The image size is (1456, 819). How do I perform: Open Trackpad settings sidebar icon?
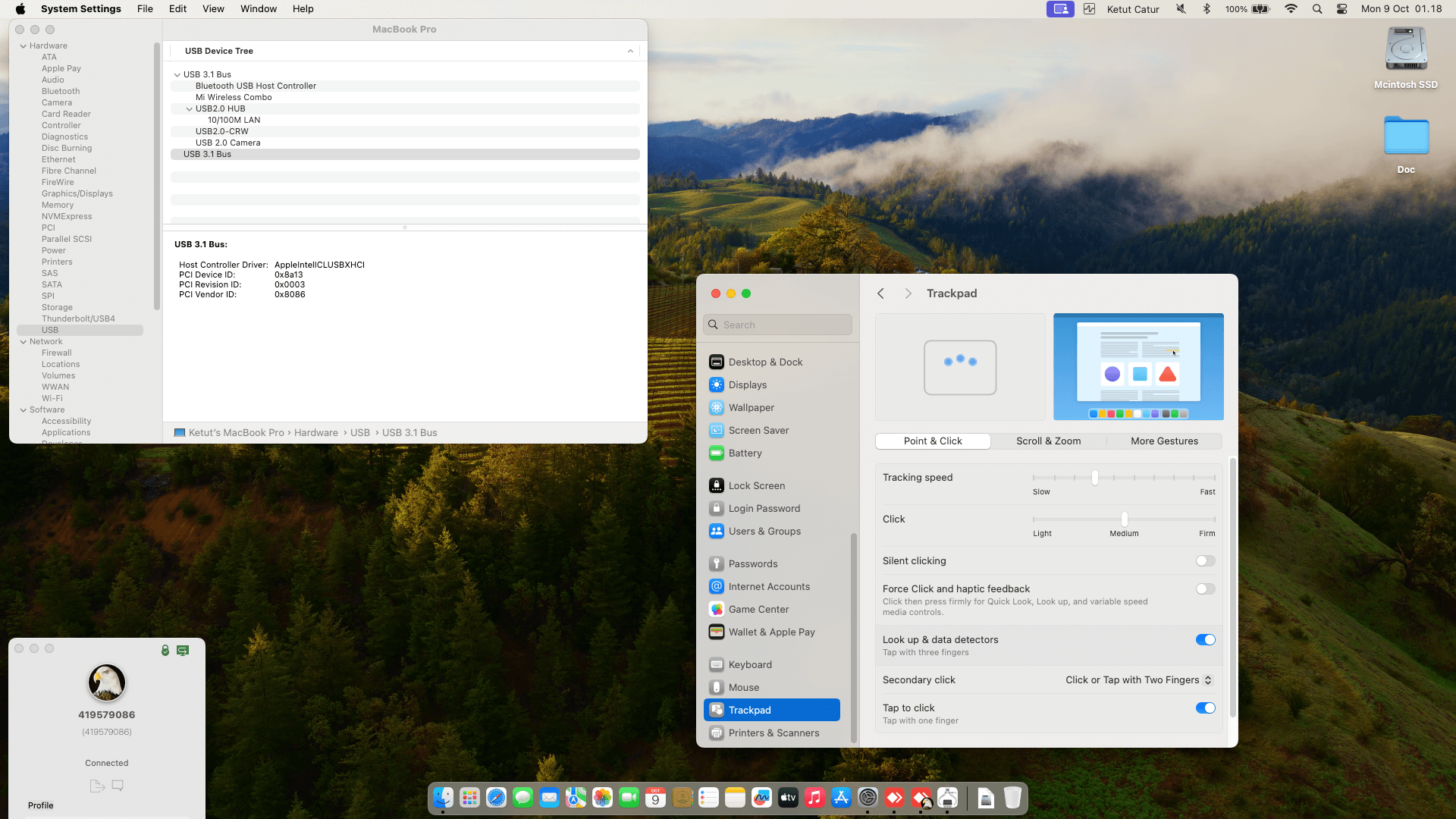[x=716, y=710]
